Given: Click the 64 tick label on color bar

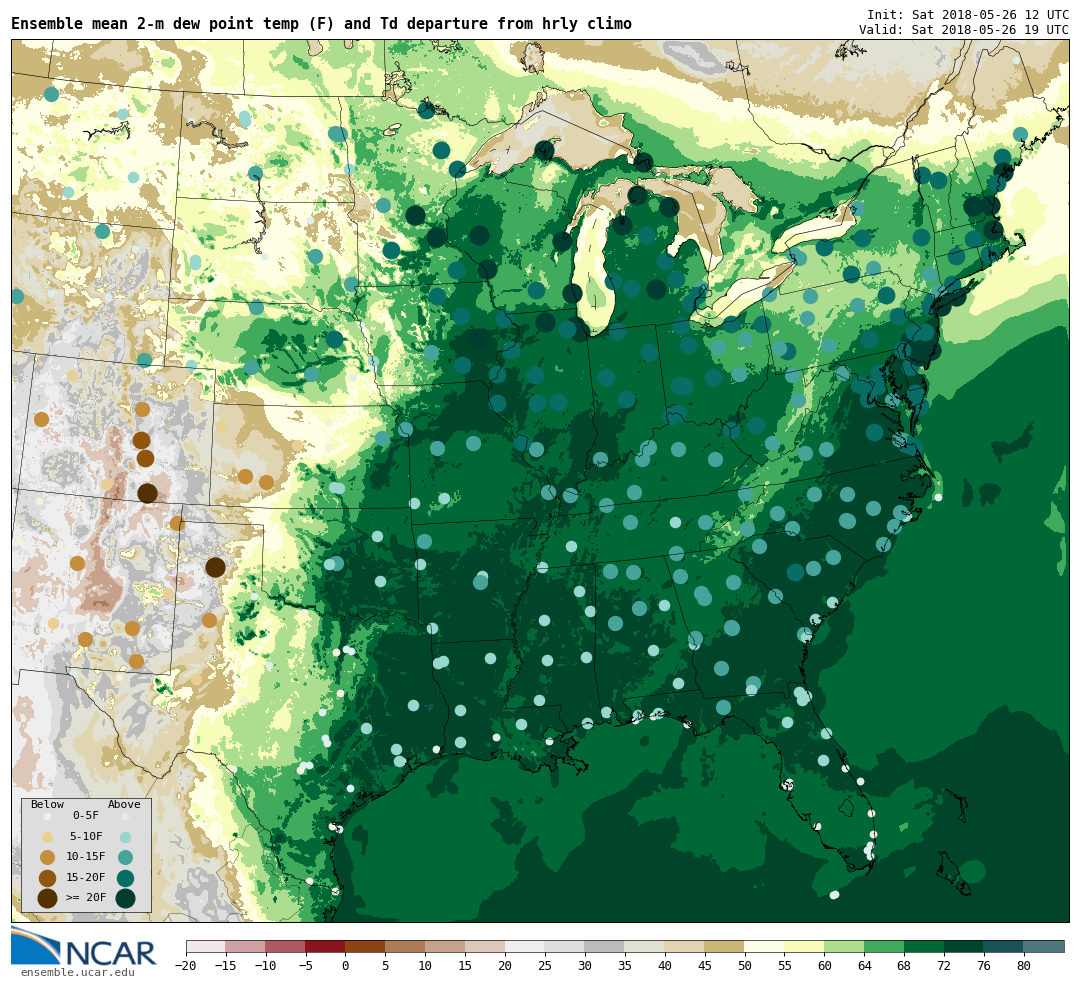Looking at the screenshot, I should 865,966.
